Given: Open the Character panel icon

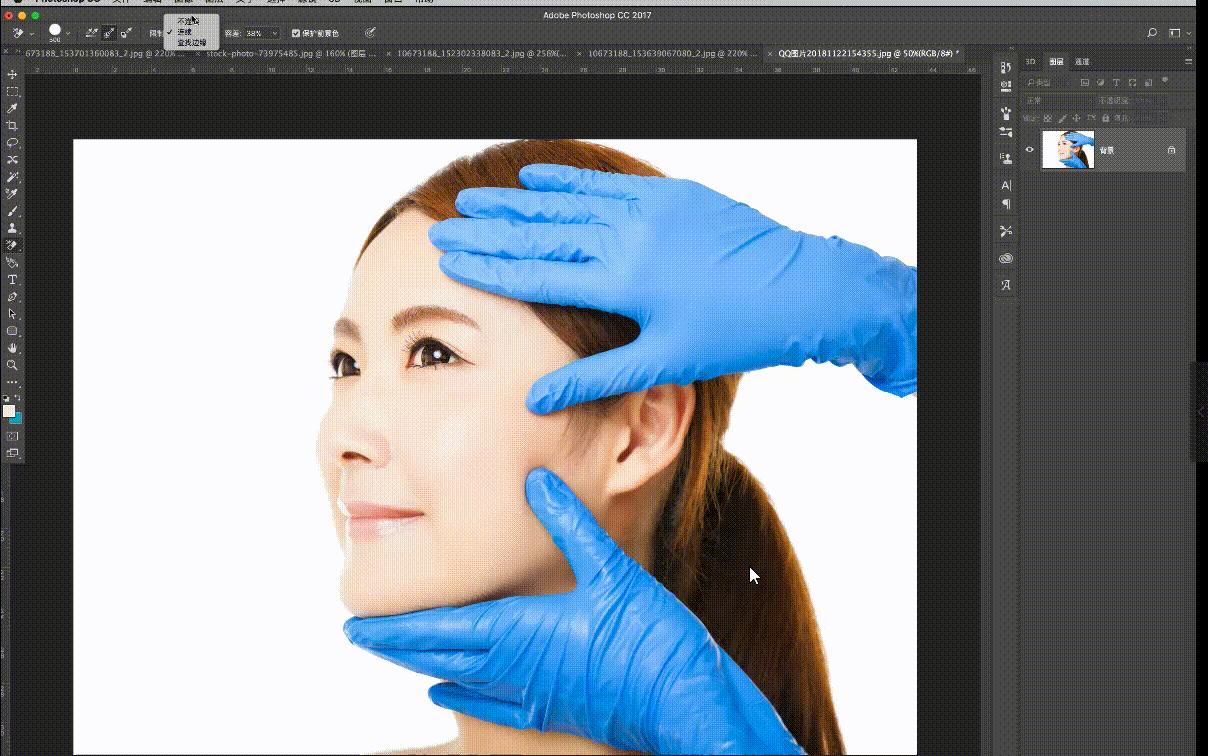Looking at the screenshot, I should [1006, 185].
